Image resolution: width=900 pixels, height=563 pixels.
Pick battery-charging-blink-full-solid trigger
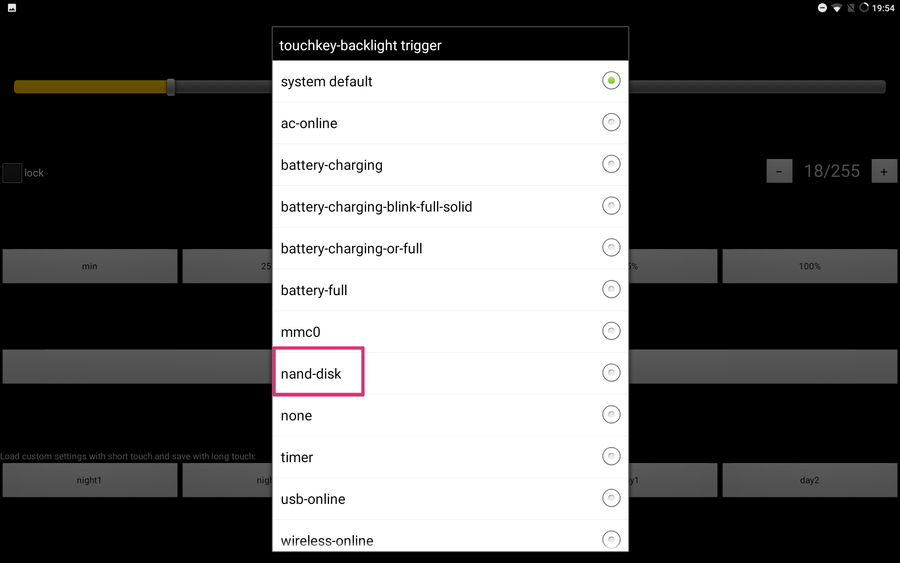[611, 206]
